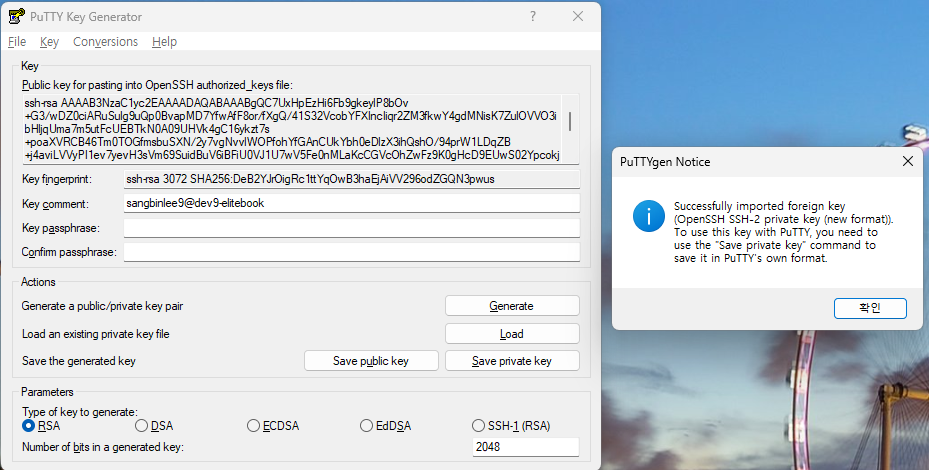Click the Key passphrase field

pyautogui.click(x=351, y=228)
